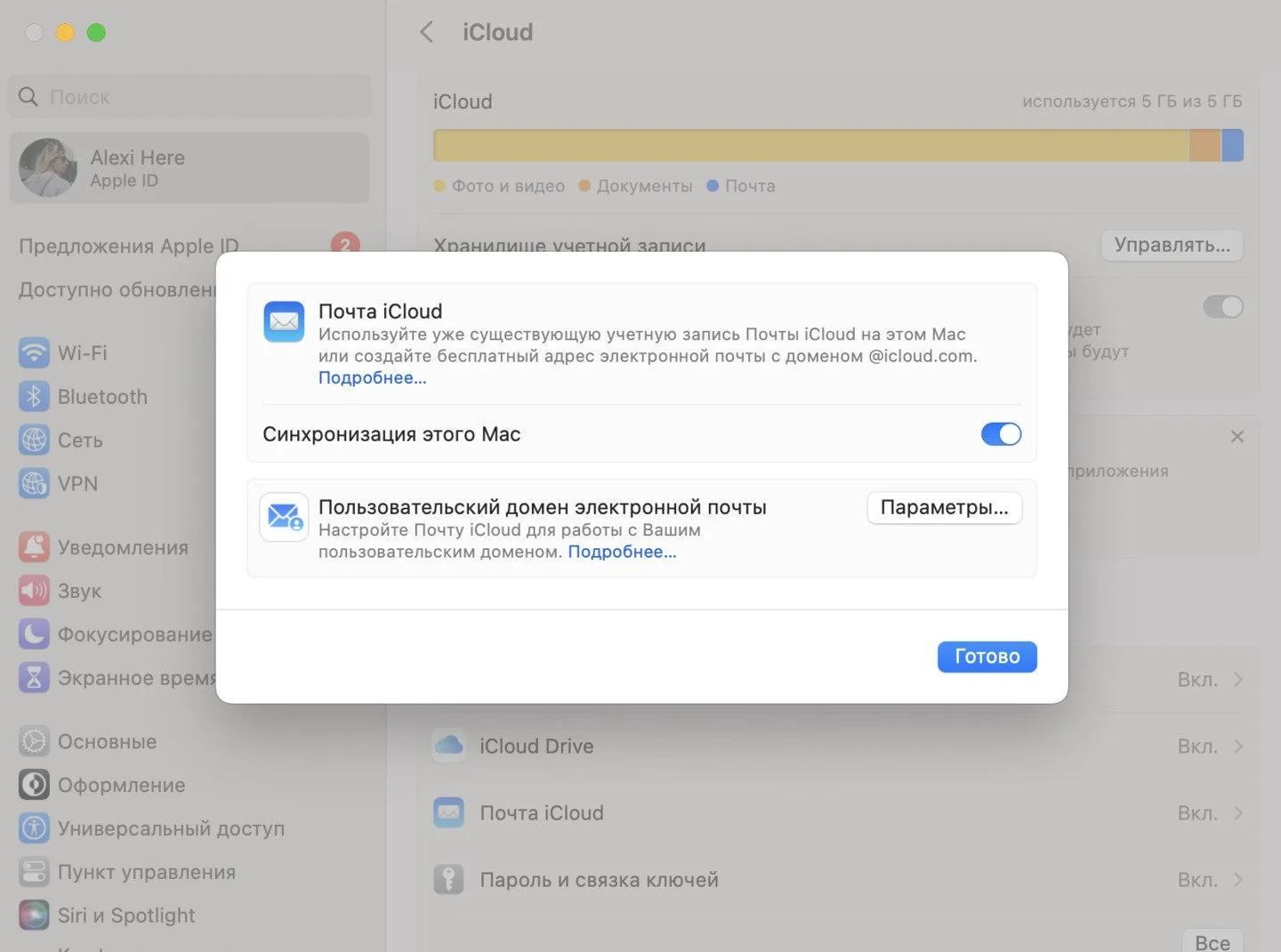Toggle the grey switch below Управлять…
This screenshot has width=1281, height=952.
pos(1223,307)
